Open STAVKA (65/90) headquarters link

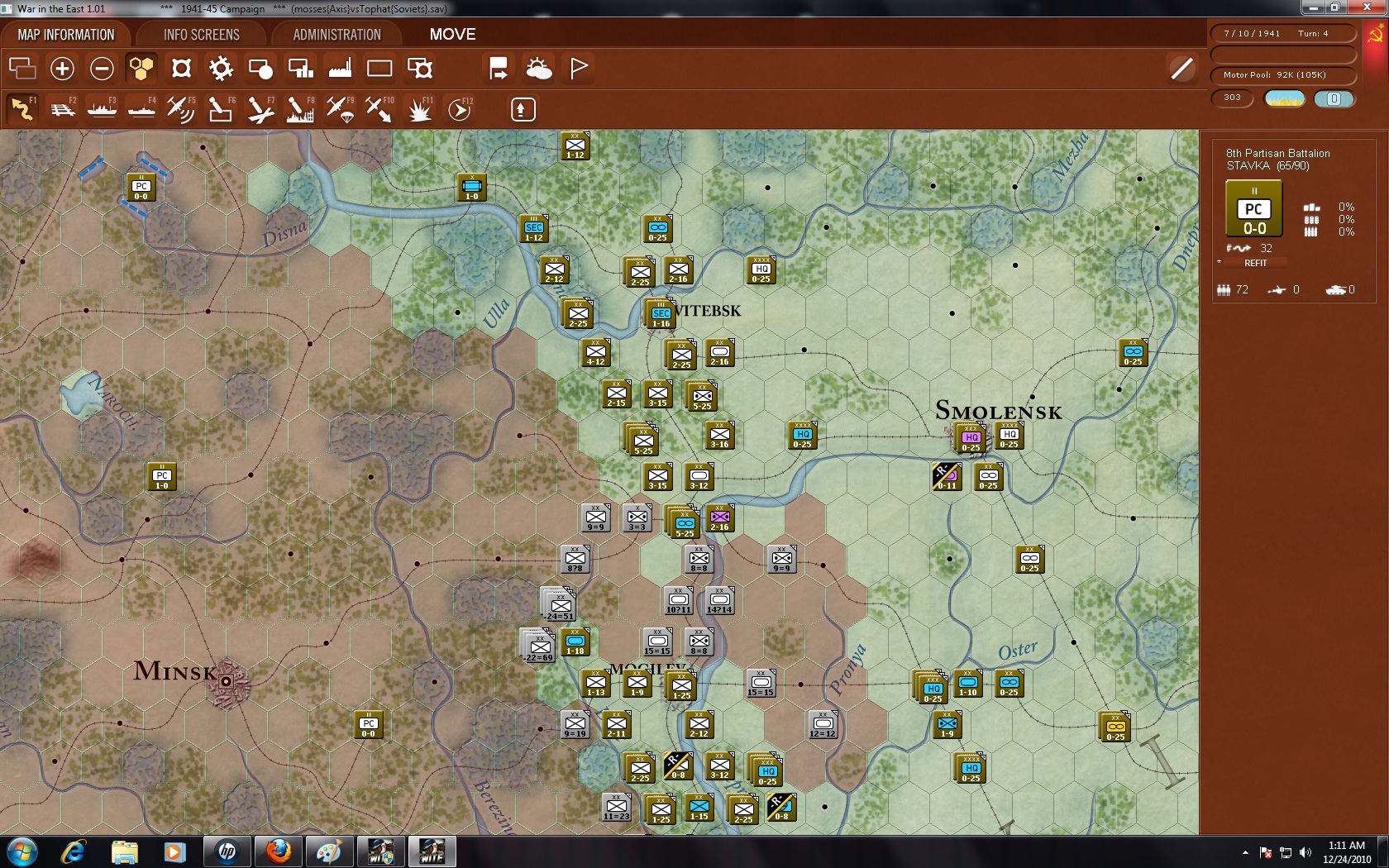[x=1267, y=166]
